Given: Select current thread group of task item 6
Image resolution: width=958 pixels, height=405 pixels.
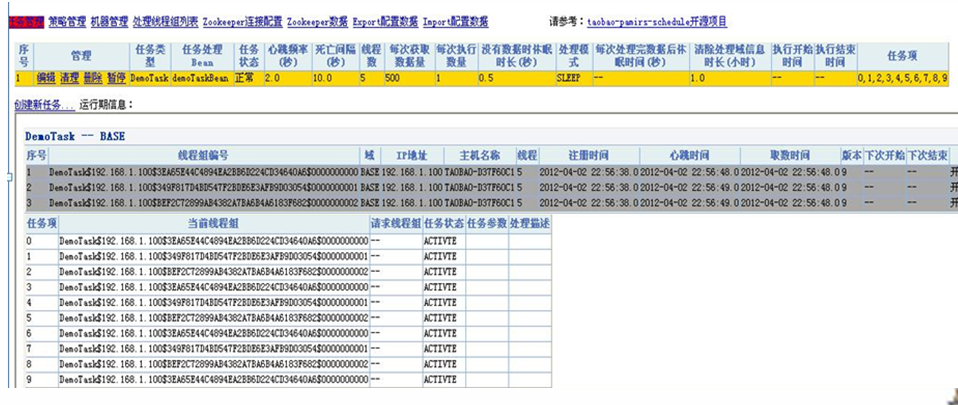Looking at the screenshot, I should 214,333.
